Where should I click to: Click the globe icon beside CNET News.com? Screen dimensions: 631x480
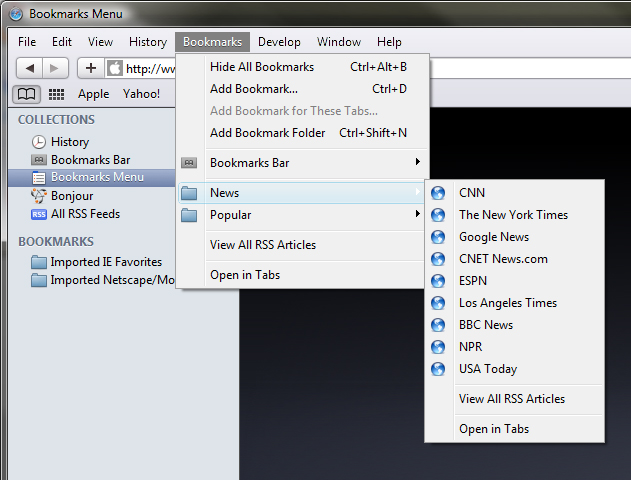438,259
